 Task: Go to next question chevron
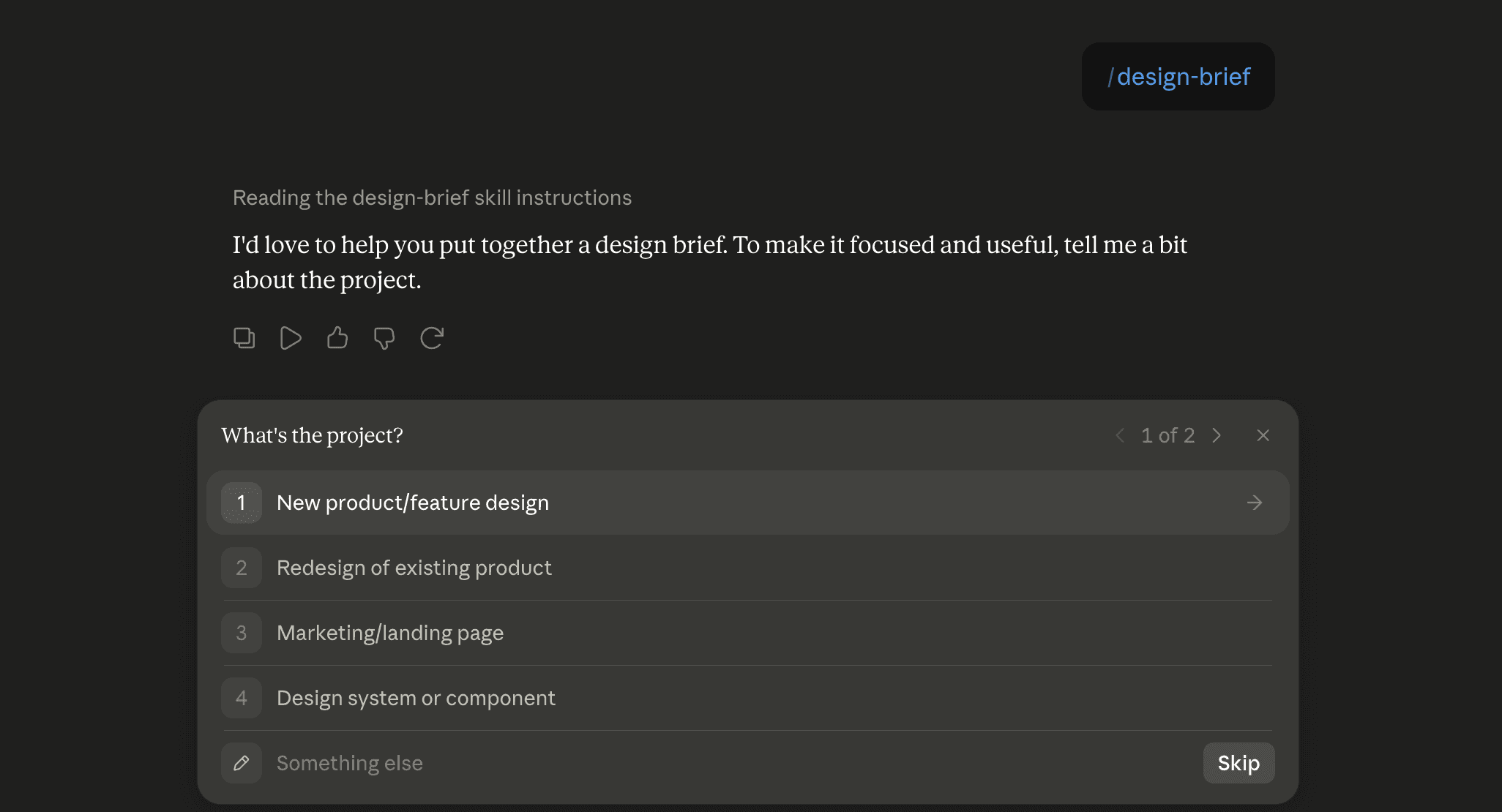tap(1217, 435)
